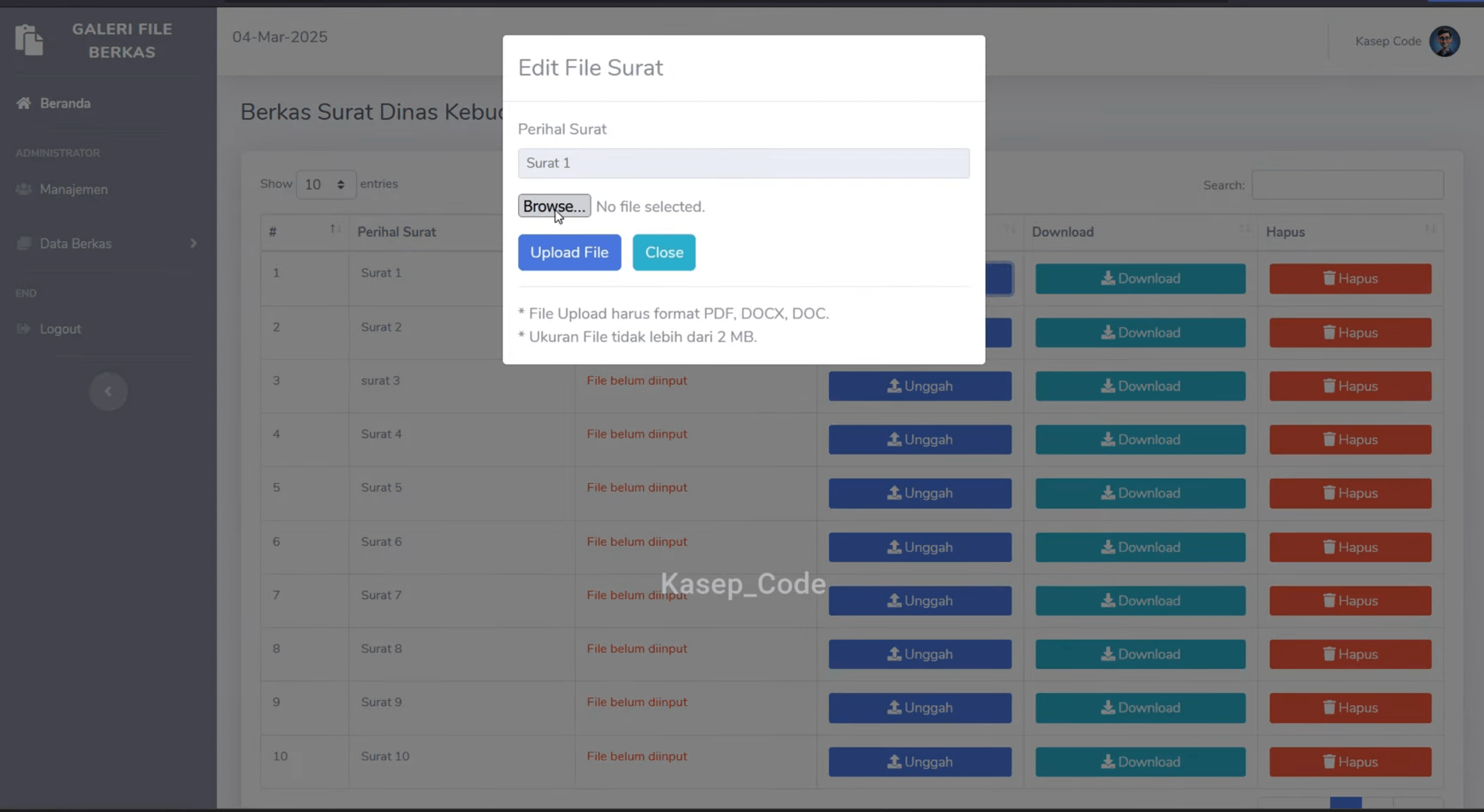The width and height of the screenshot is (1484, 812).
Task: Click Hapus button for Surat 10
Action: [1350, 762]
